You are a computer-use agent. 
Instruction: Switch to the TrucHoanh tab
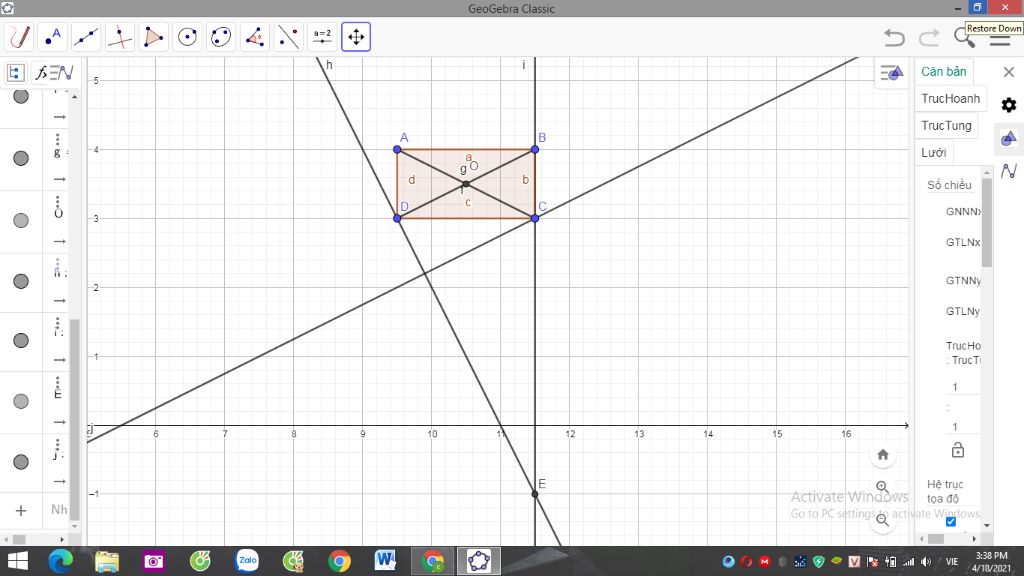tap(951, 99)
